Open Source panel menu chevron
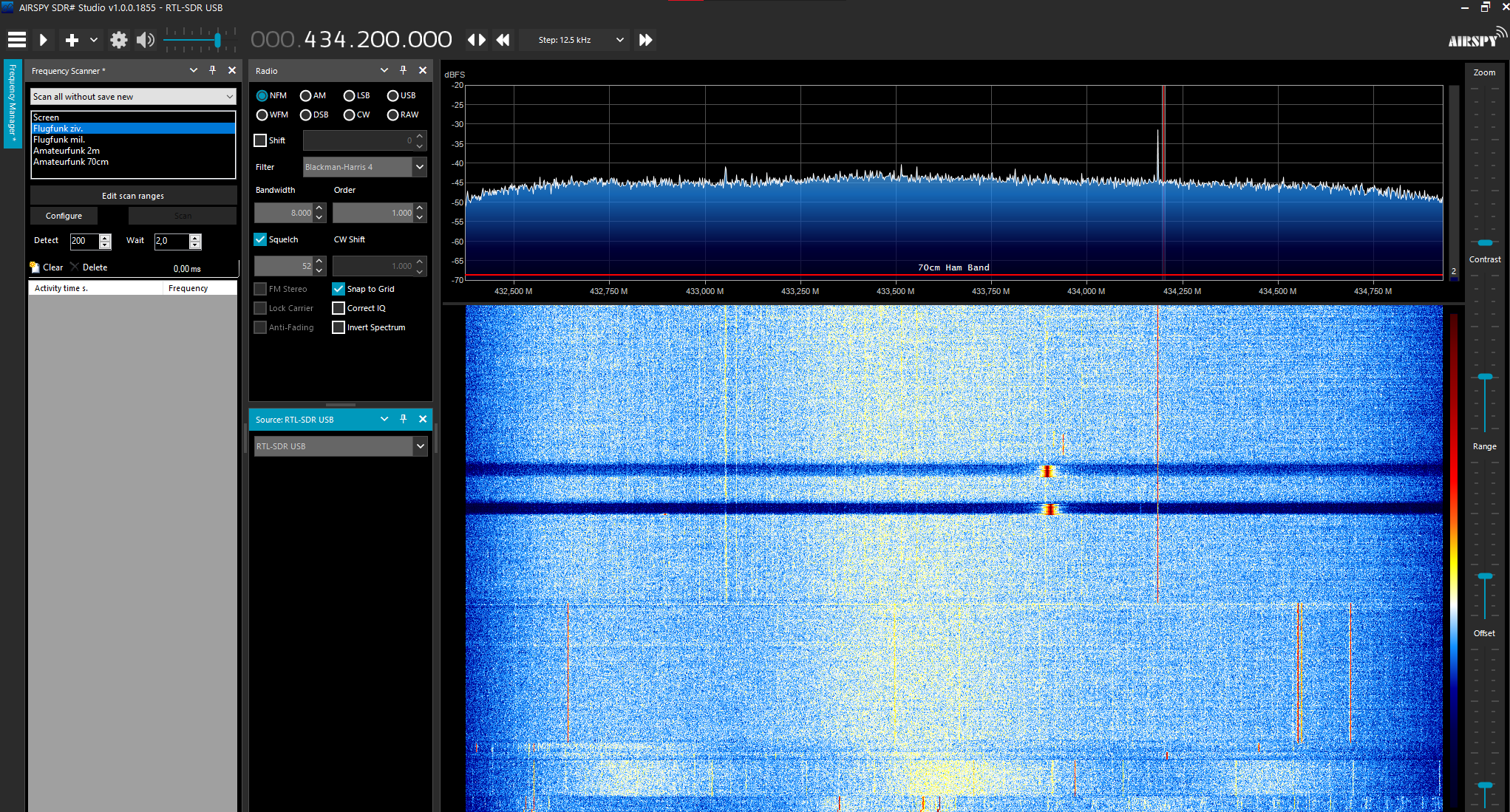 tap(384, 419)
